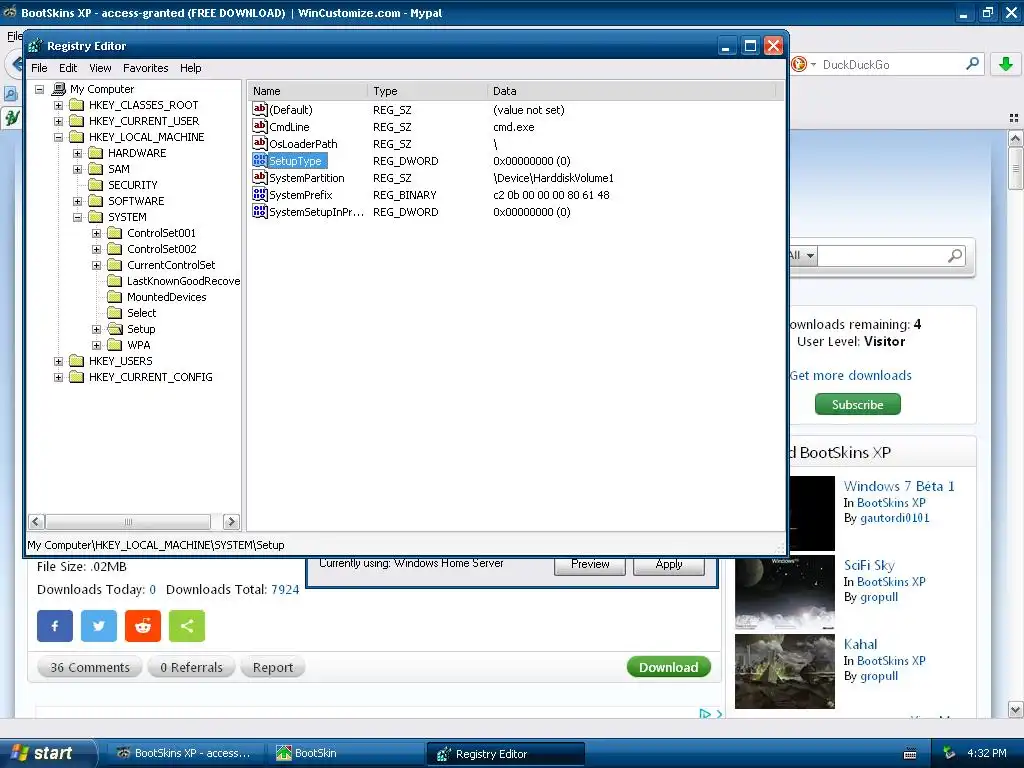Expand the SOFTWARE key
The width and height of the screenshot is (1024, 768).
77,201
